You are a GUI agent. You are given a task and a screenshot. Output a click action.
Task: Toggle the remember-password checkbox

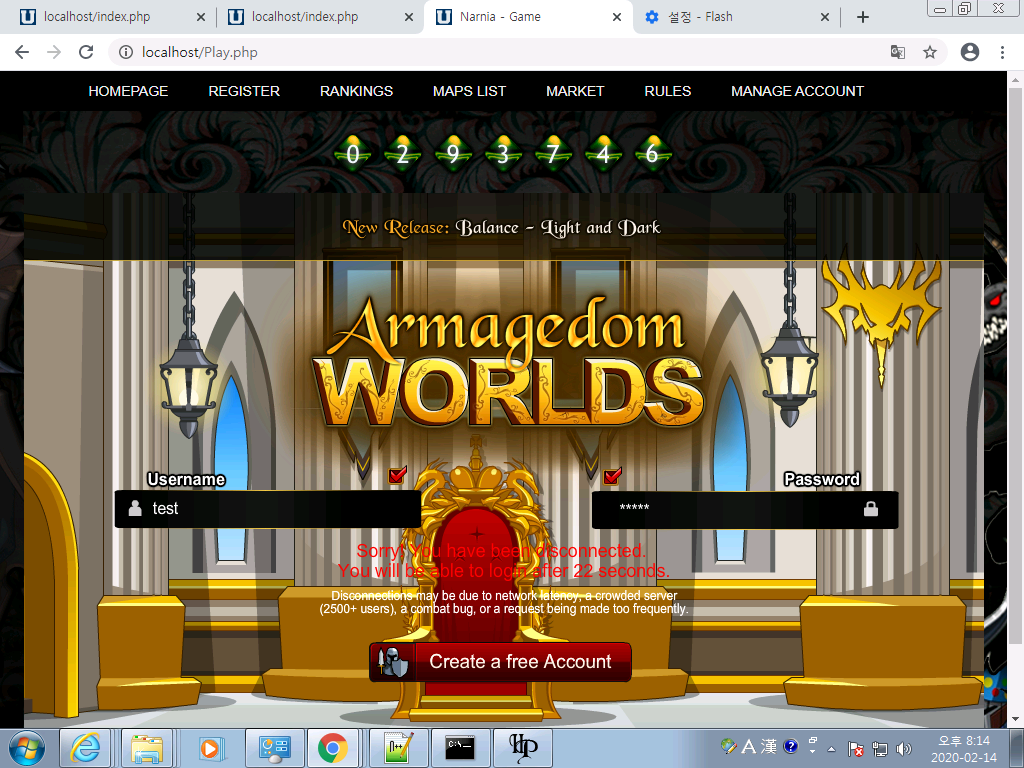[613, 475]
